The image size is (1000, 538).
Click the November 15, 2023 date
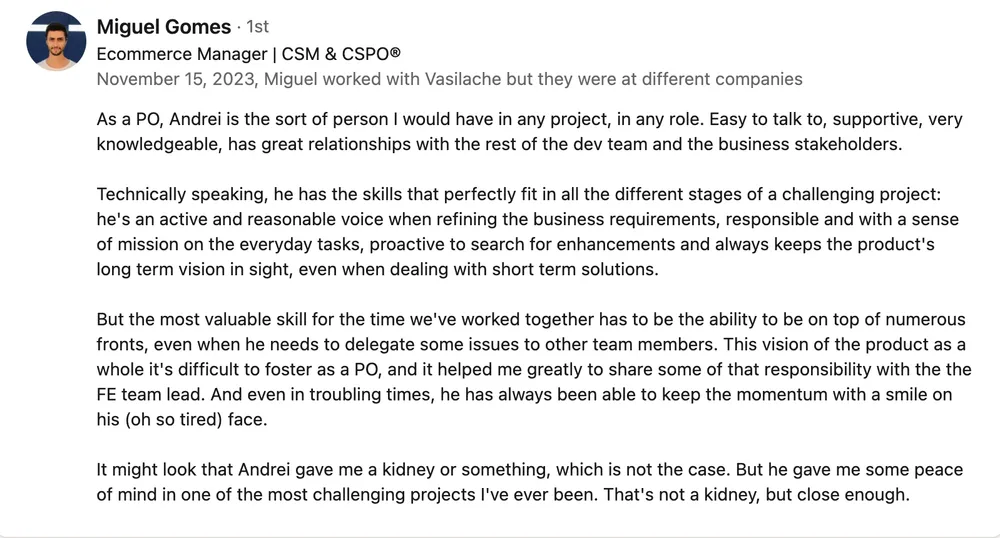coord(177,79)
